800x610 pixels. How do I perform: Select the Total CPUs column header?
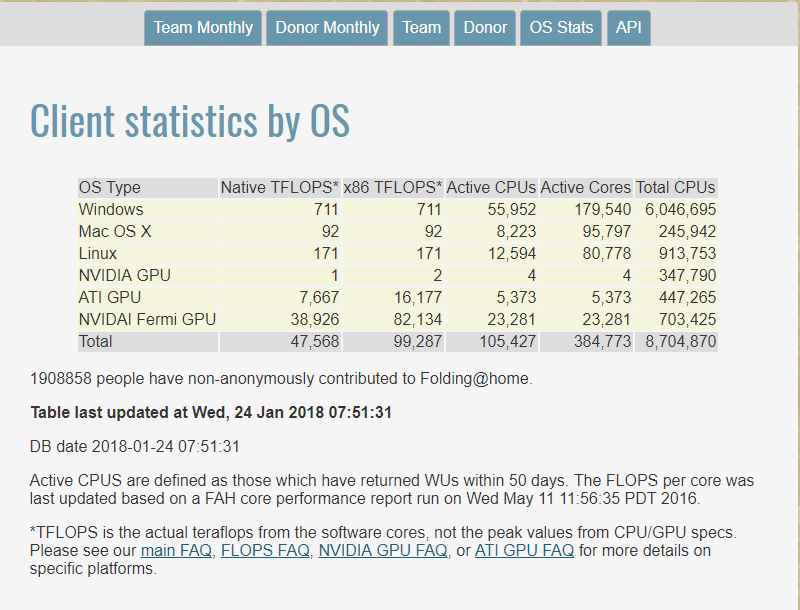[x=676, y=188]
